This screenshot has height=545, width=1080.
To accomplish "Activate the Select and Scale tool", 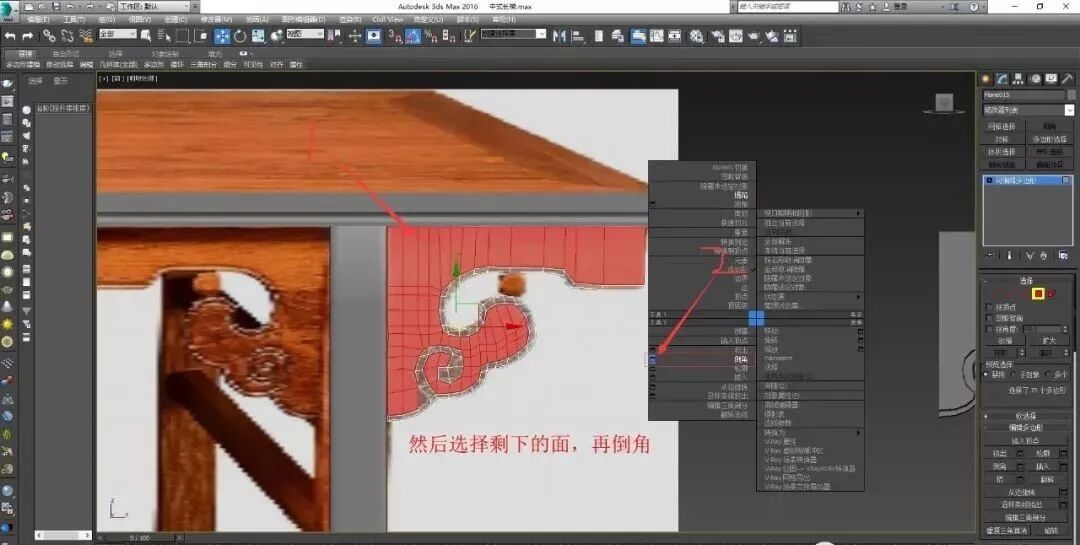I will 258,36.
